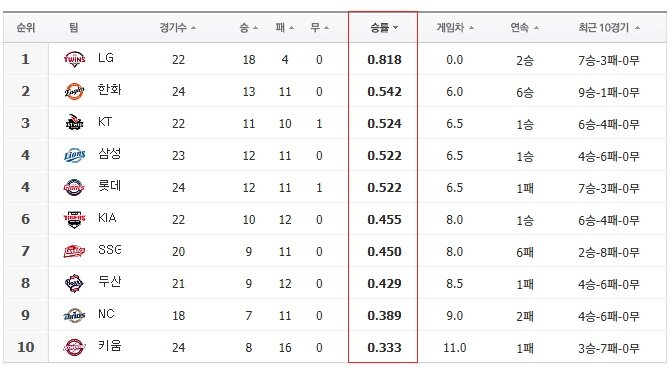Sort table by 무 draws column
The height and width of the screenshot is (370, 670).
(x=319, y=28)
